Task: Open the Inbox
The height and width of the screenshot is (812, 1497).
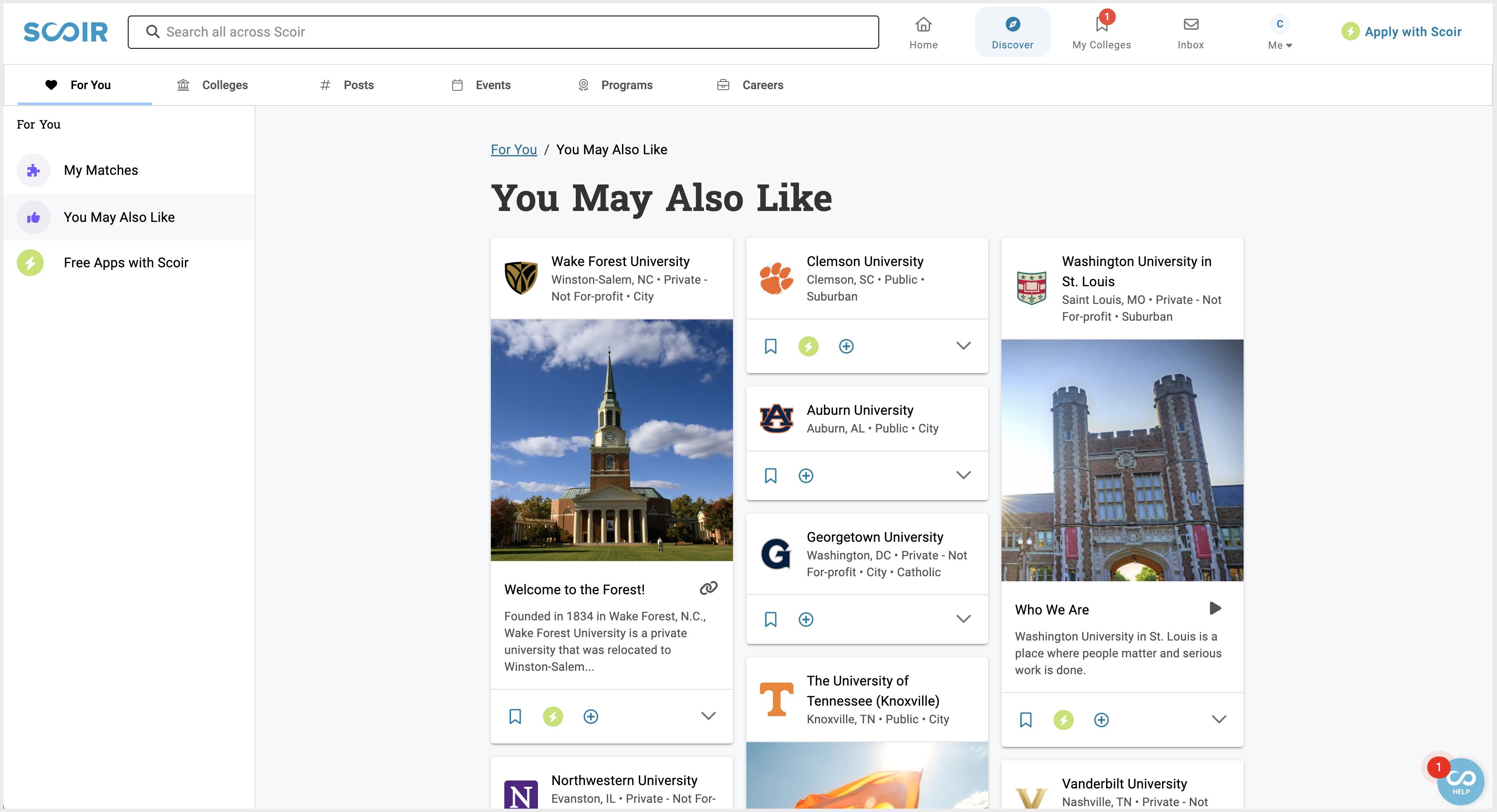Action: [1191, 32]
